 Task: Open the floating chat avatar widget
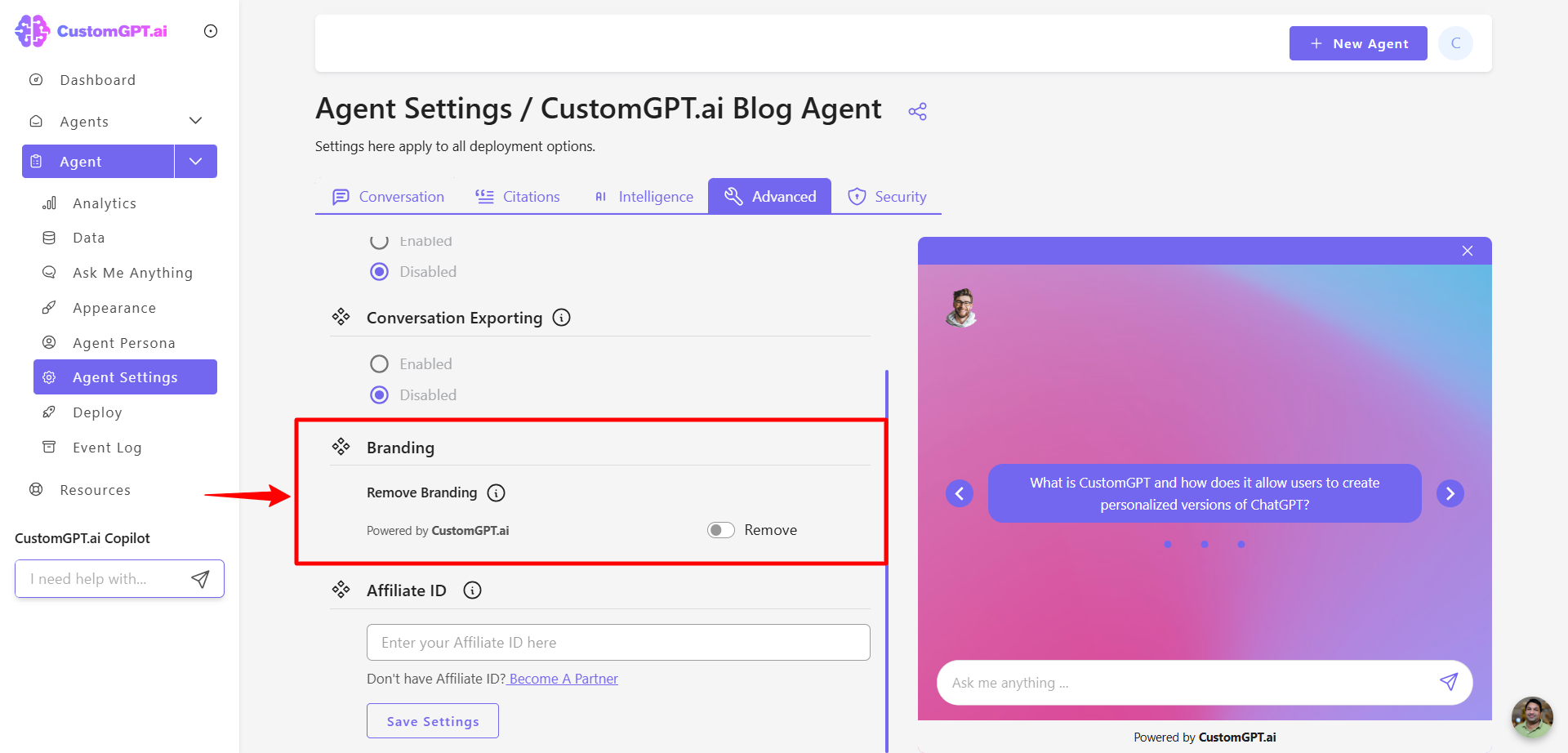click(1532, 717)
